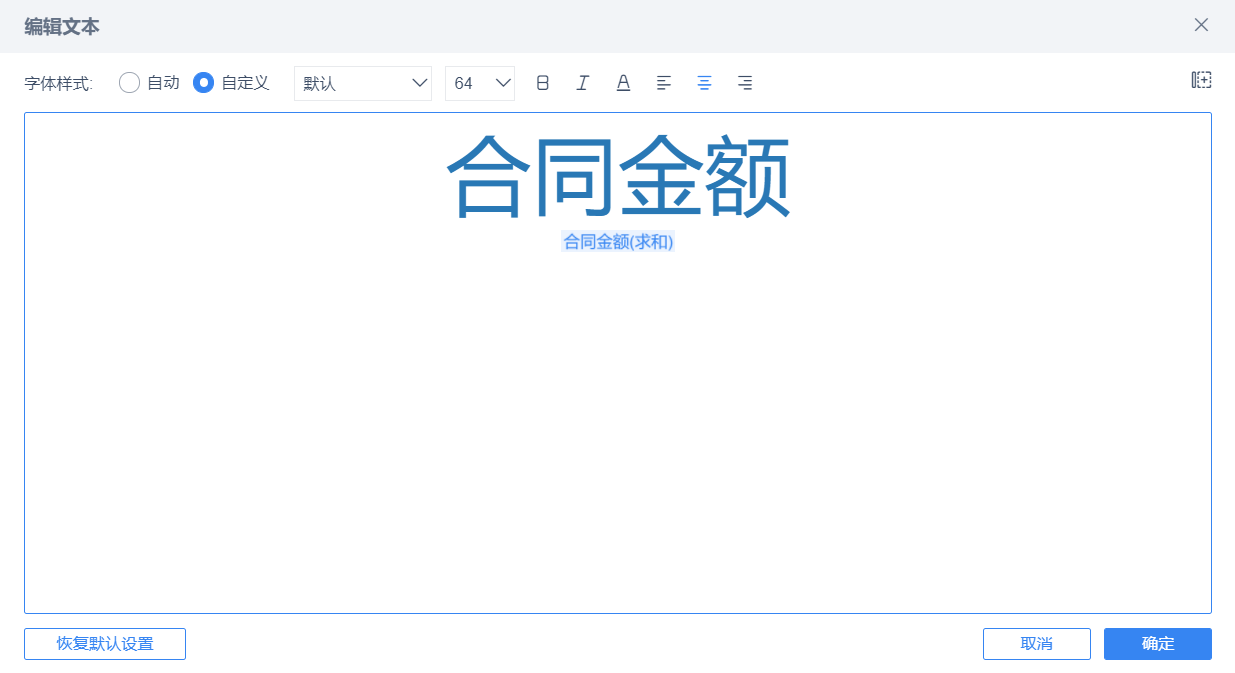Image resolution: width=1235 pixels, height=673 pixels.
Task: Apply italic styling to the text
Action: point(583,83)
